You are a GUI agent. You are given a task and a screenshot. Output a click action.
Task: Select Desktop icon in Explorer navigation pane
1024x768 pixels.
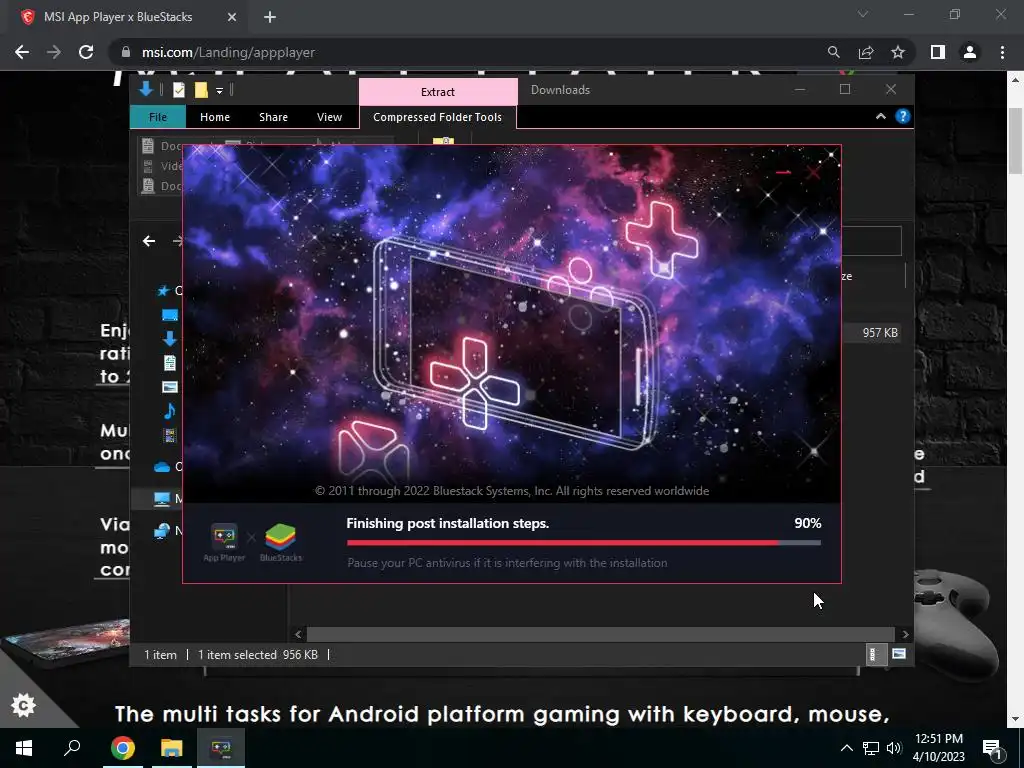pyautogui.click(x=170, y=315)
